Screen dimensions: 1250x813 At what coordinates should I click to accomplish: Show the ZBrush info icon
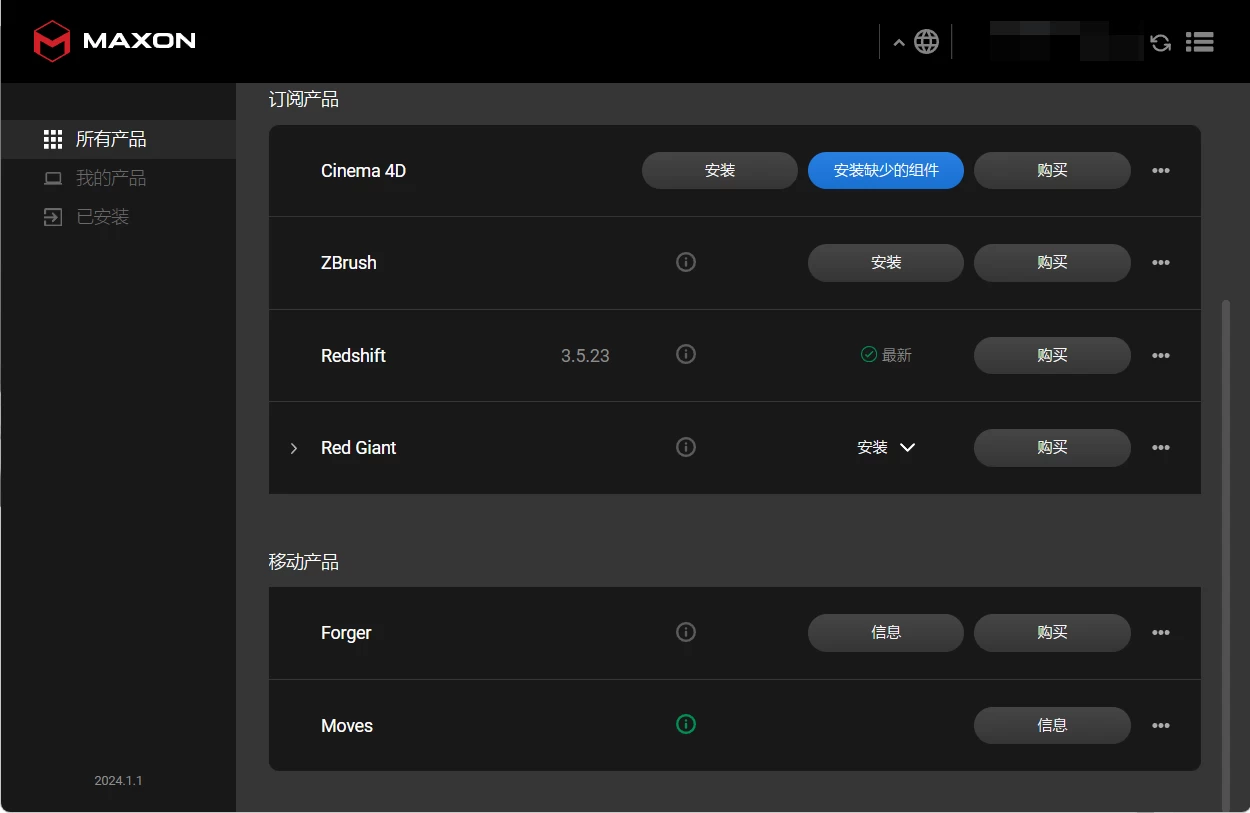[686, 262]
